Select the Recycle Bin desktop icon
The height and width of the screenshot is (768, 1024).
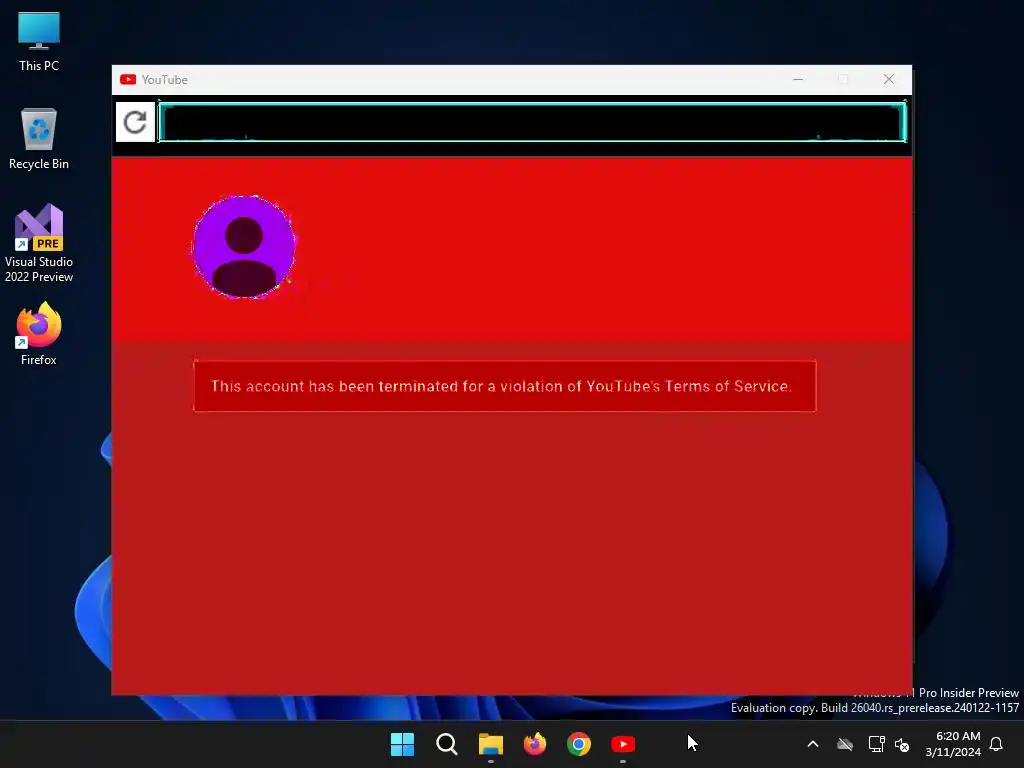coord(39,139)
